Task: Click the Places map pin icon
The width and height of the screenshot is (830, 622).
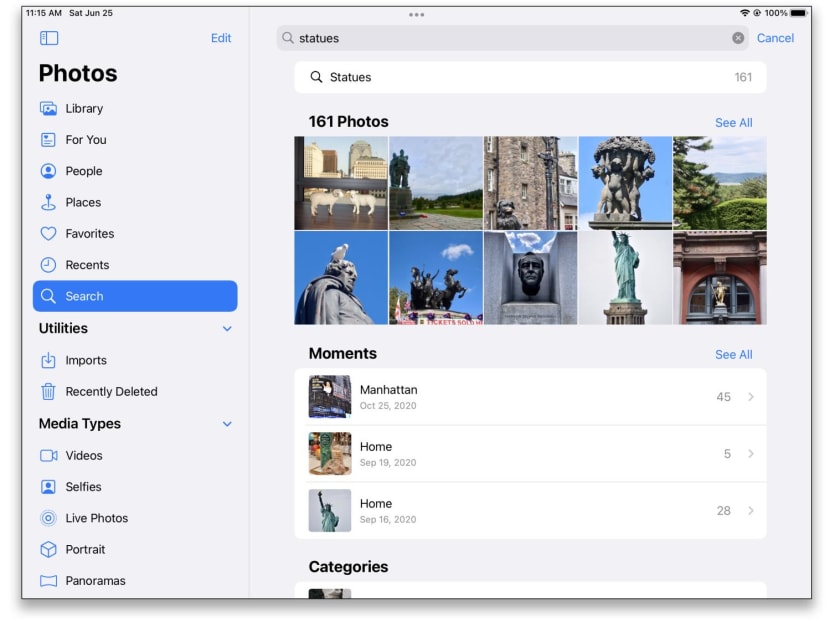Action: tap(48, 202)
